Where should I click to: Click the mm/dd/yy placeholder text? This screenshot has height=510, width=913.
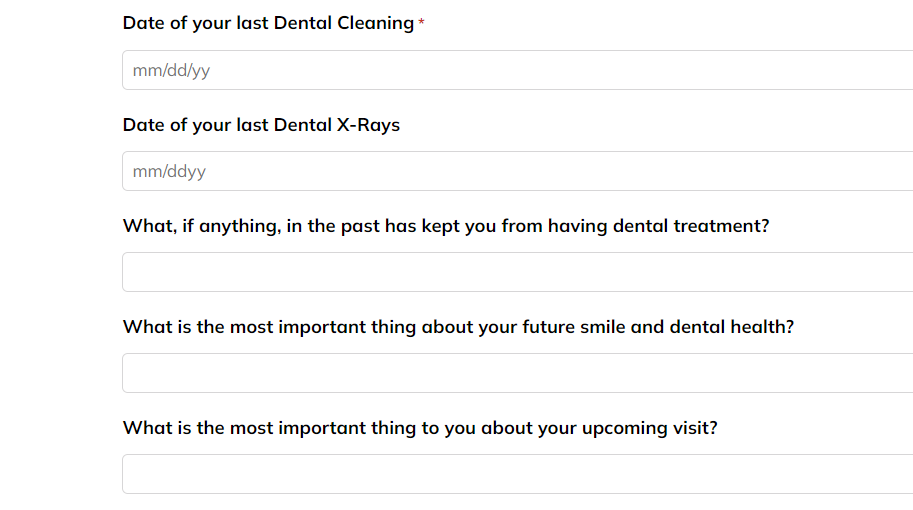[x=171, y=70]
